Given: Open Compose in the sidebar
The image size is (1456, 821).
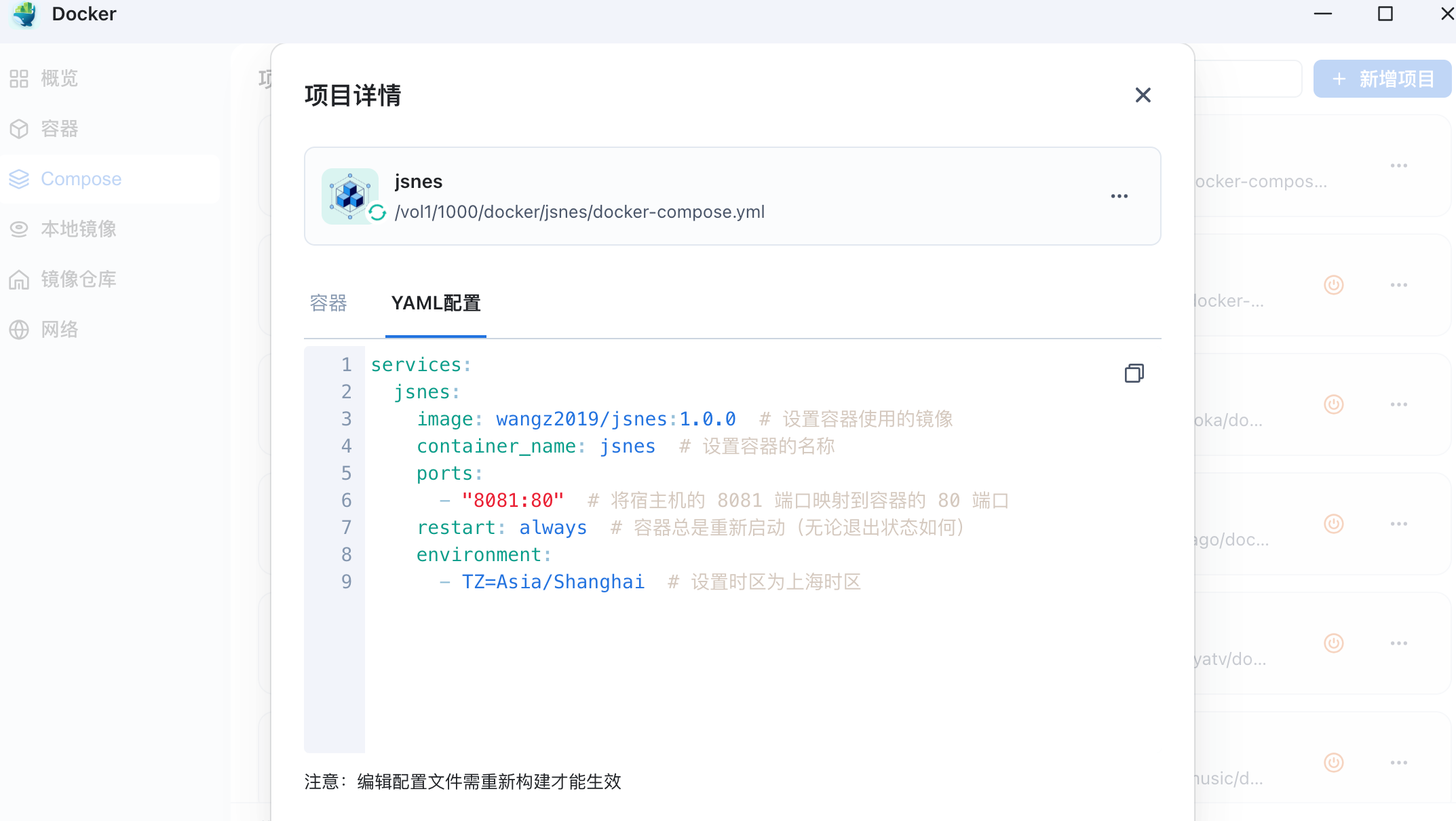Looking at the screenshot, I should (81, 179).
